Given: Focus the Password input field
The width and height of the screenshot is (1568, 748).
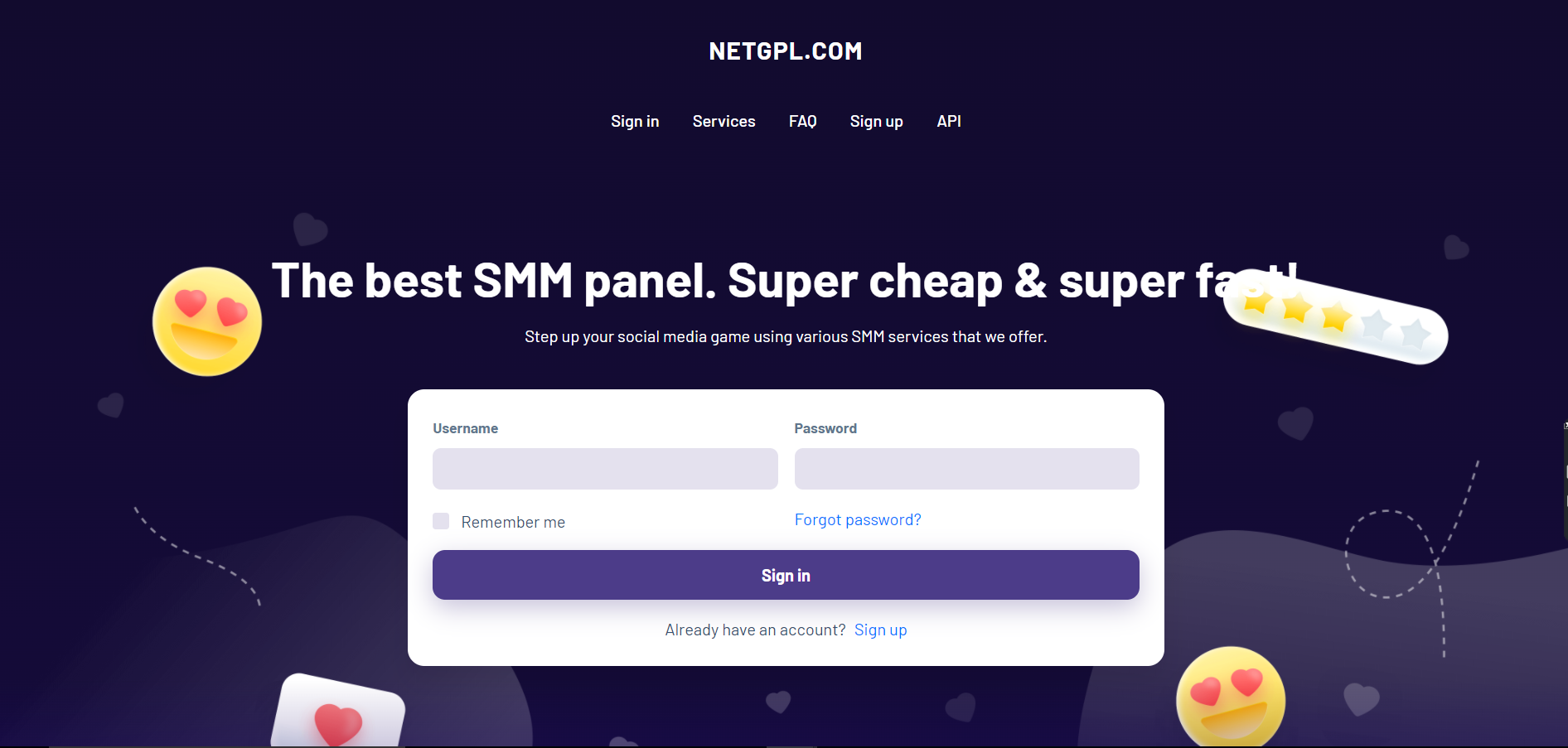Looking at the screenshot, I should click(x=966, y=469).
